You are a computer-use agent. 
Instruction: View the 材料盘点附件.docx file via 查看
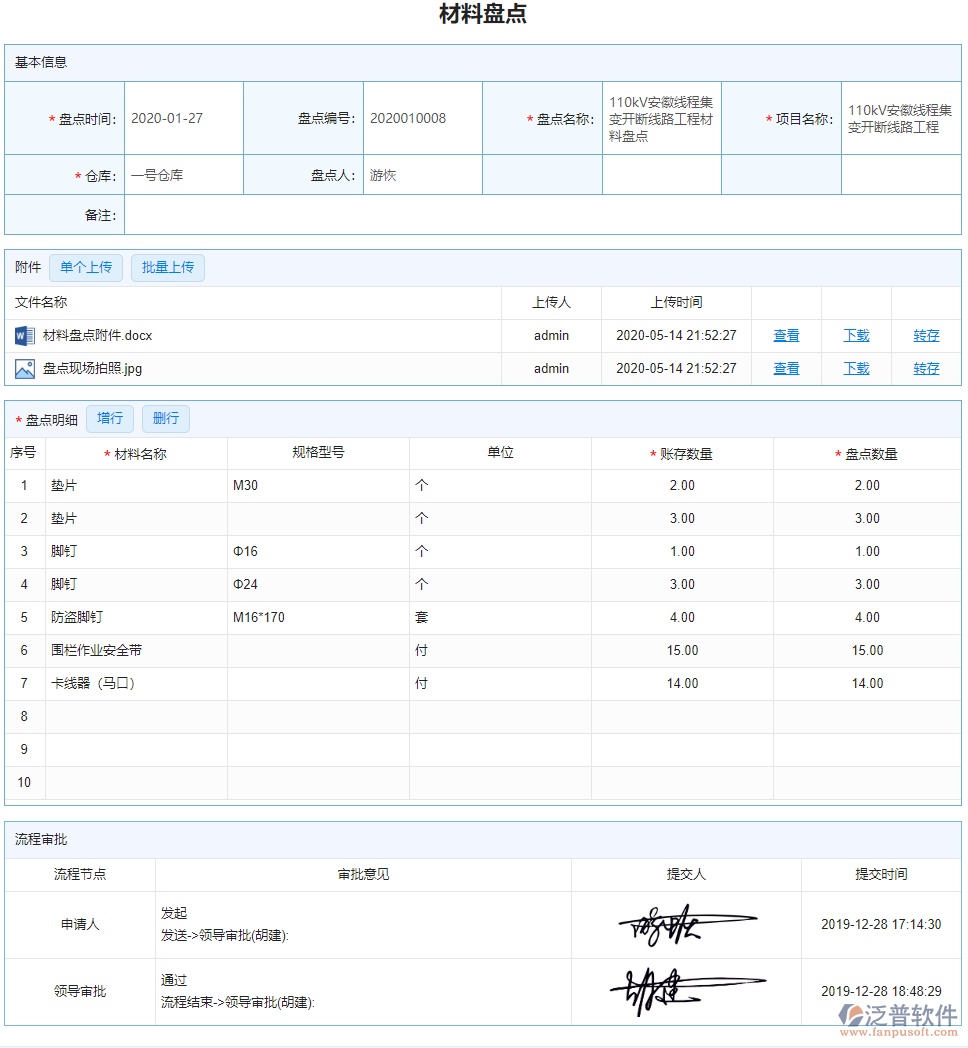pos(786,336)
